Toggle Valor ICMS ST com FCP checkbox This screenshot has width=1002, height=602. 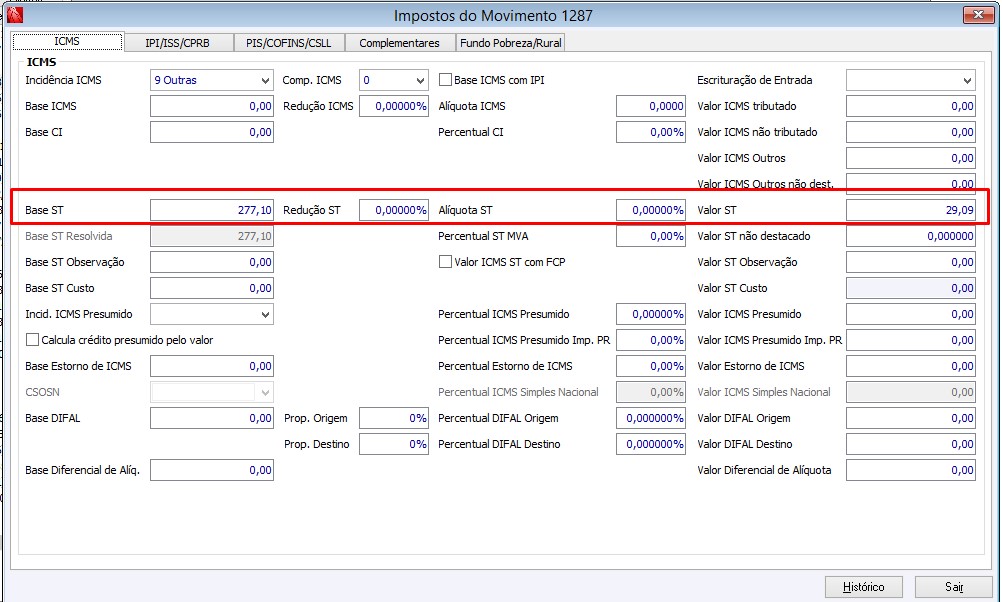445,262
